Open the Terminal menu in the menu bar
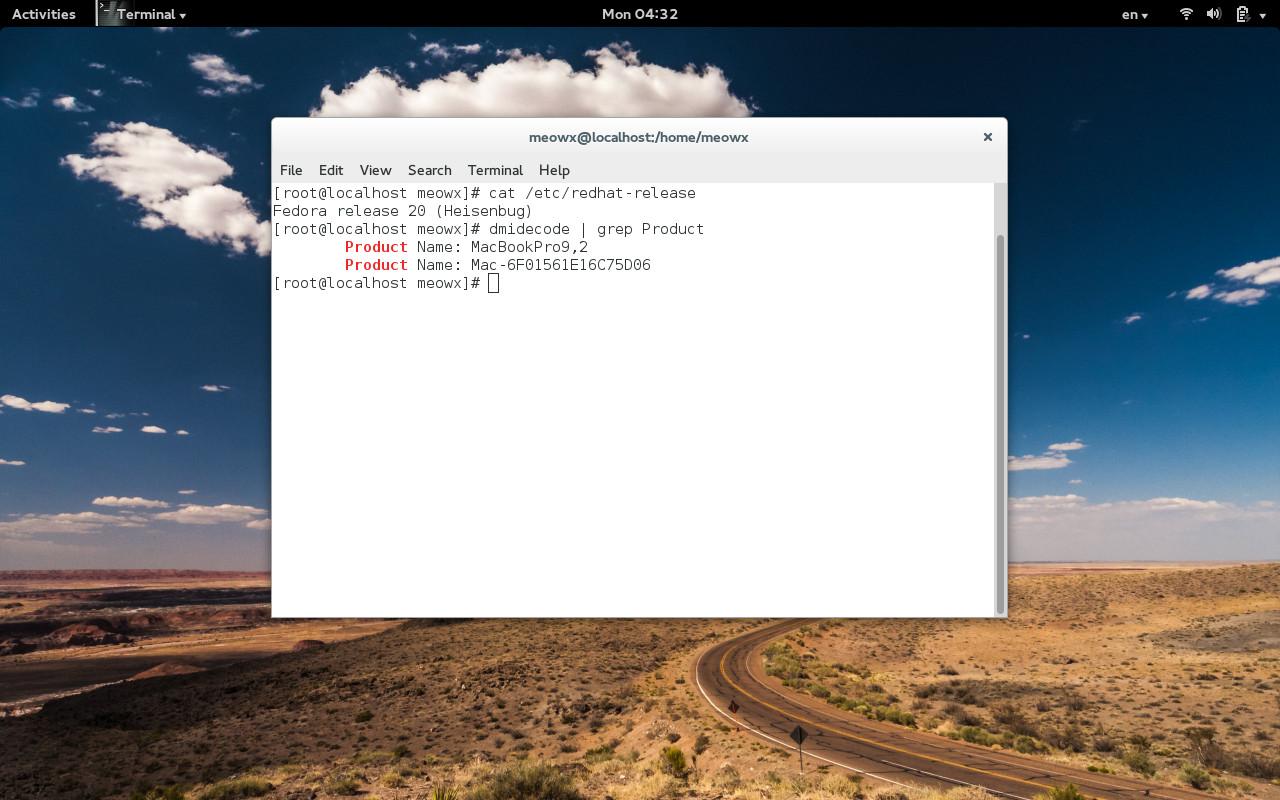Screen dimensions: 1280x800 tap(495, 170)
